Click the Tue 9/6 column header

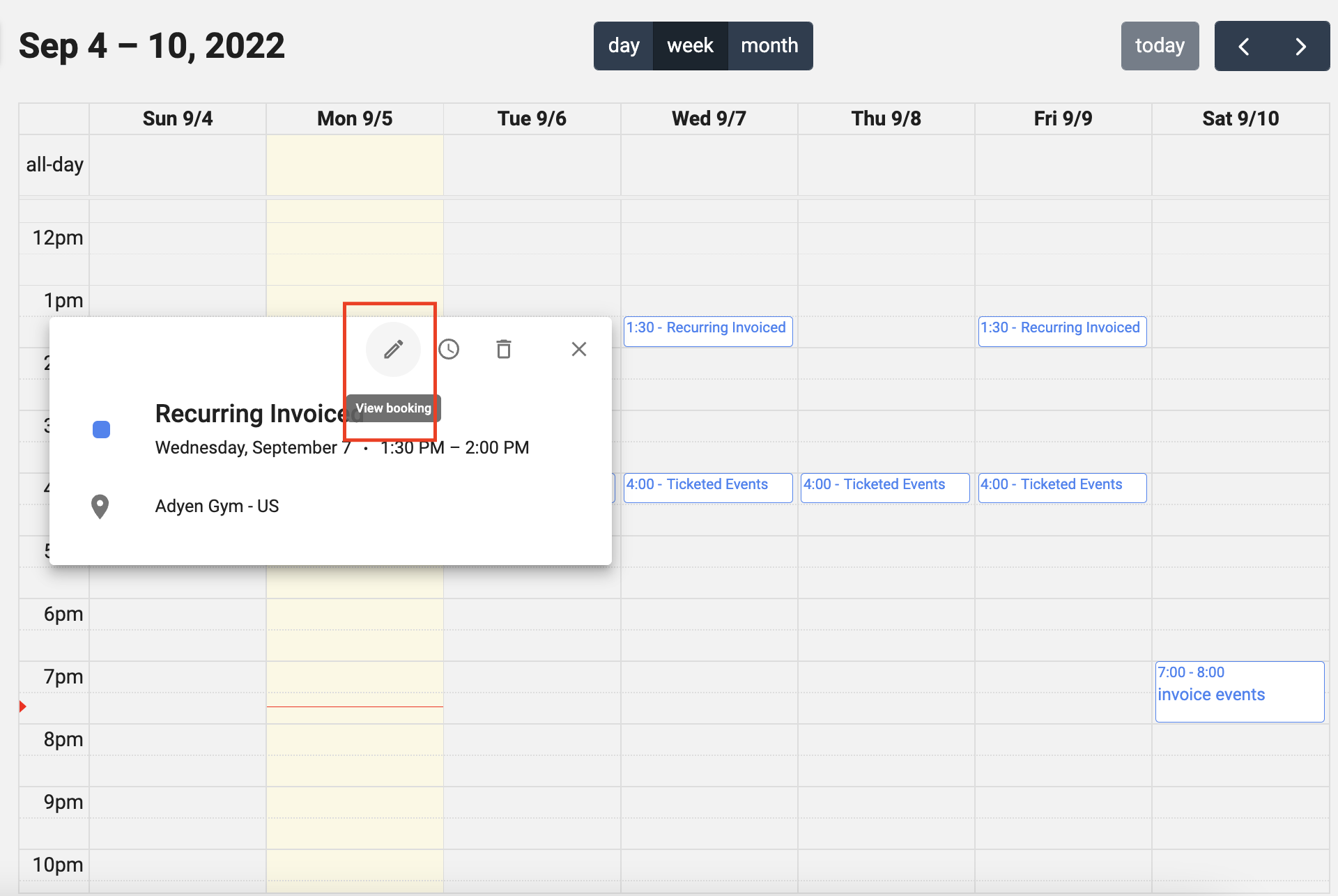532,119
